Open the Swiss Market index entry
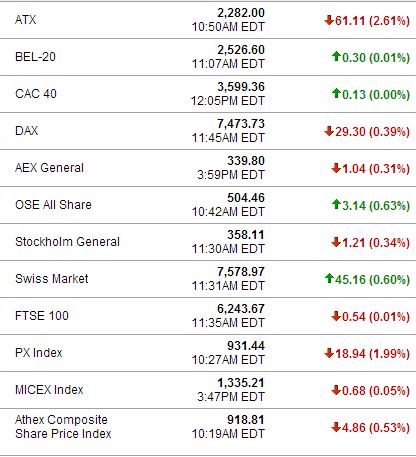Viewport: 416px width, 457px height. 52,279
